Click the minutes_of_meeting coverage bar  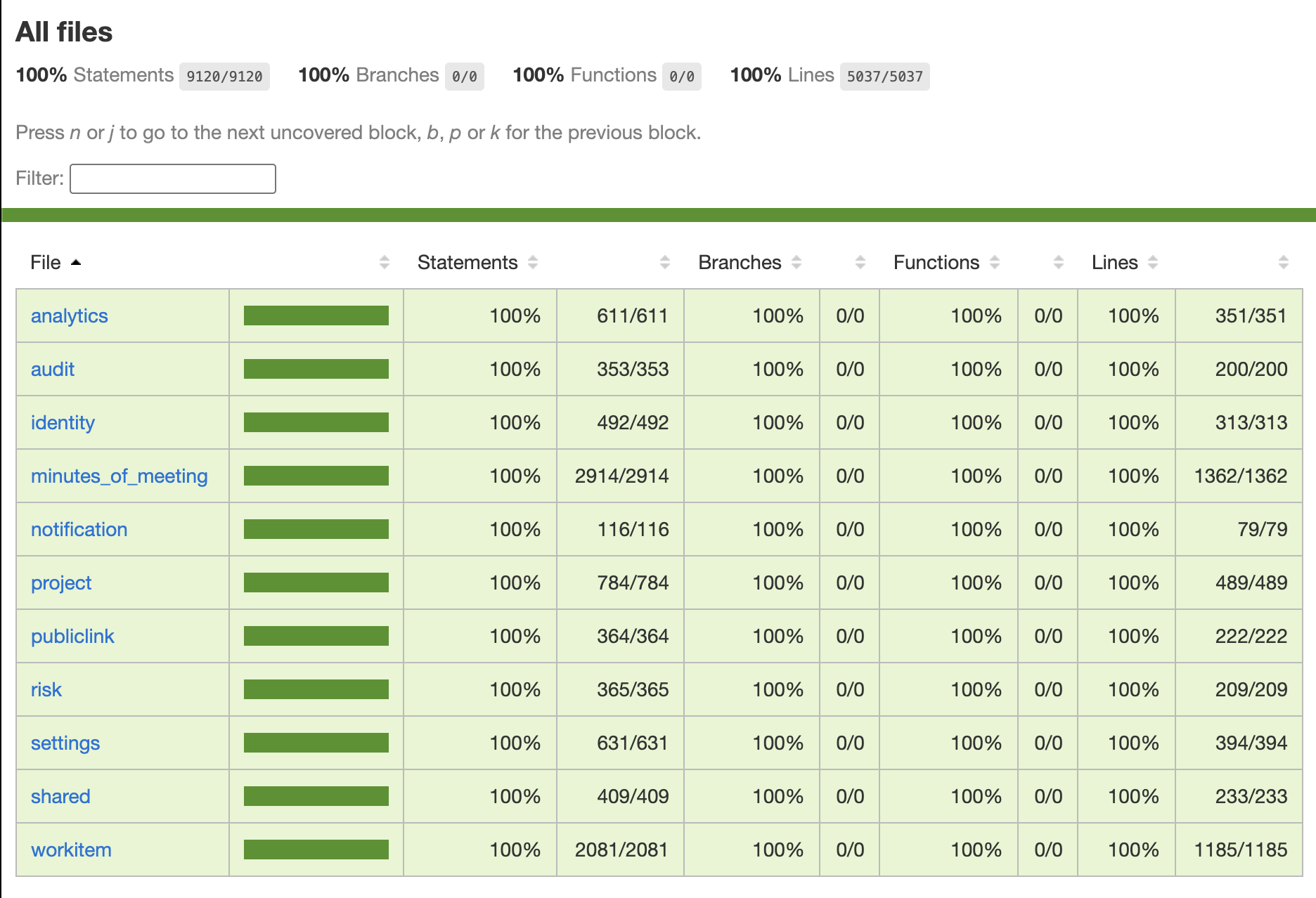(316, 476)
